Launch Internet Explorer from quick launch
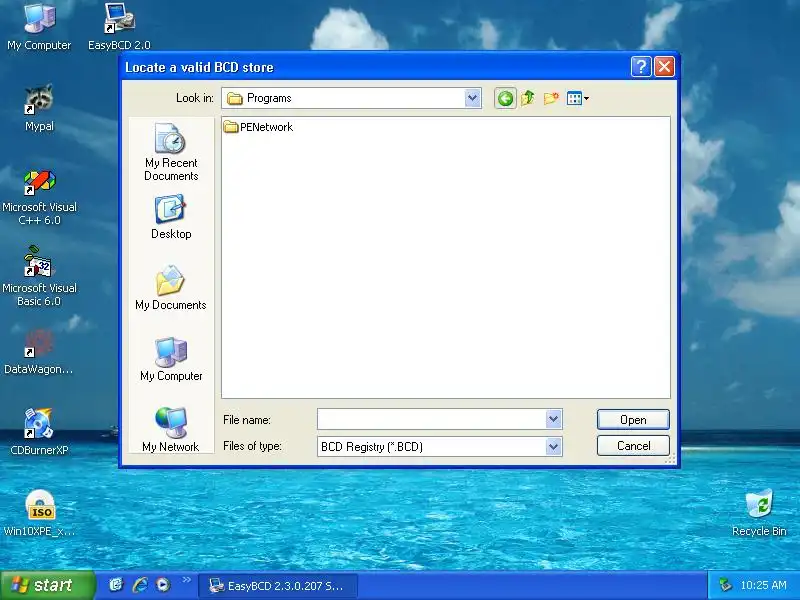 point(140,585)
